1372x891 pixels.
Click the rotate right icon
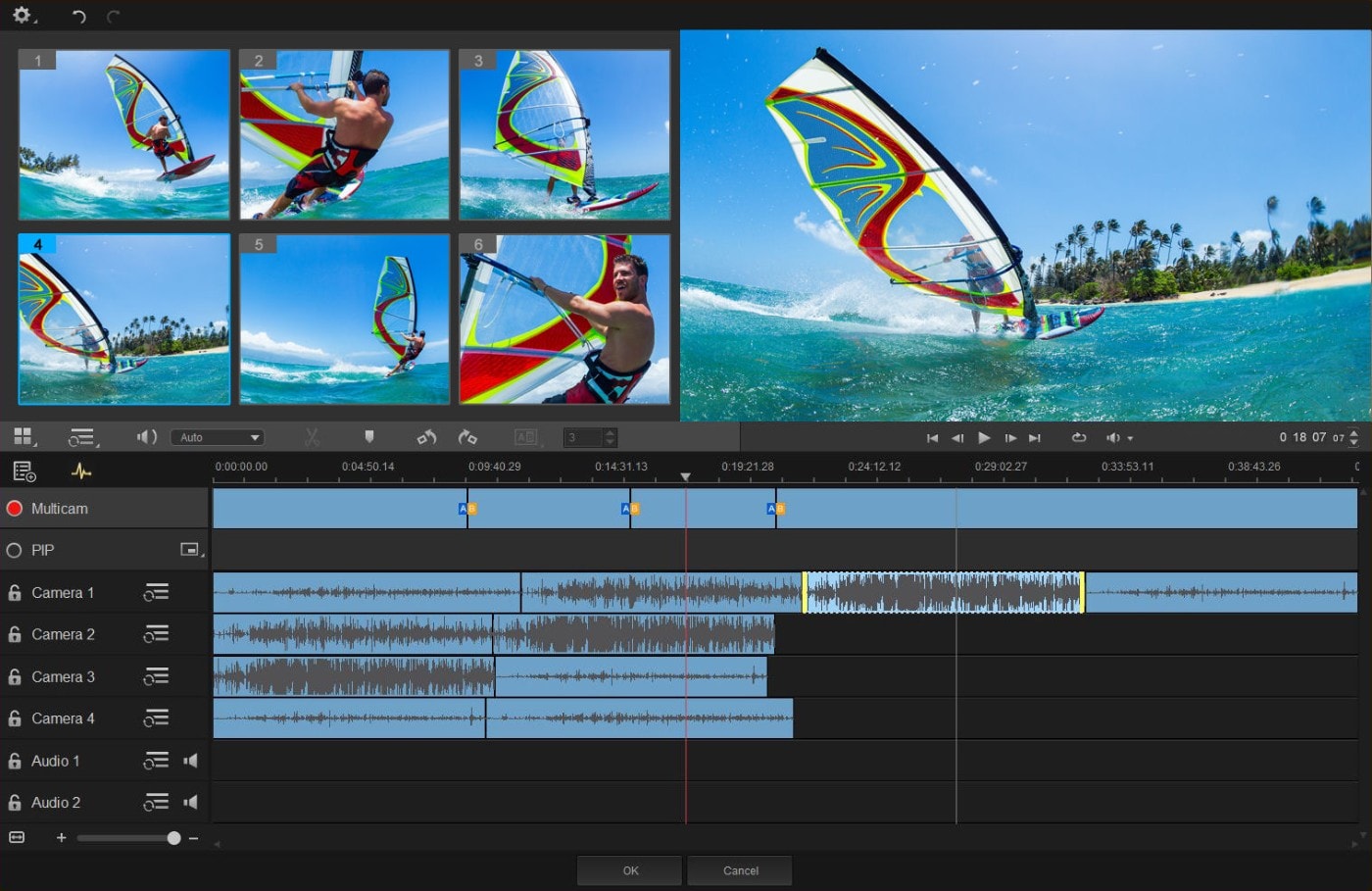click(467, 437)
